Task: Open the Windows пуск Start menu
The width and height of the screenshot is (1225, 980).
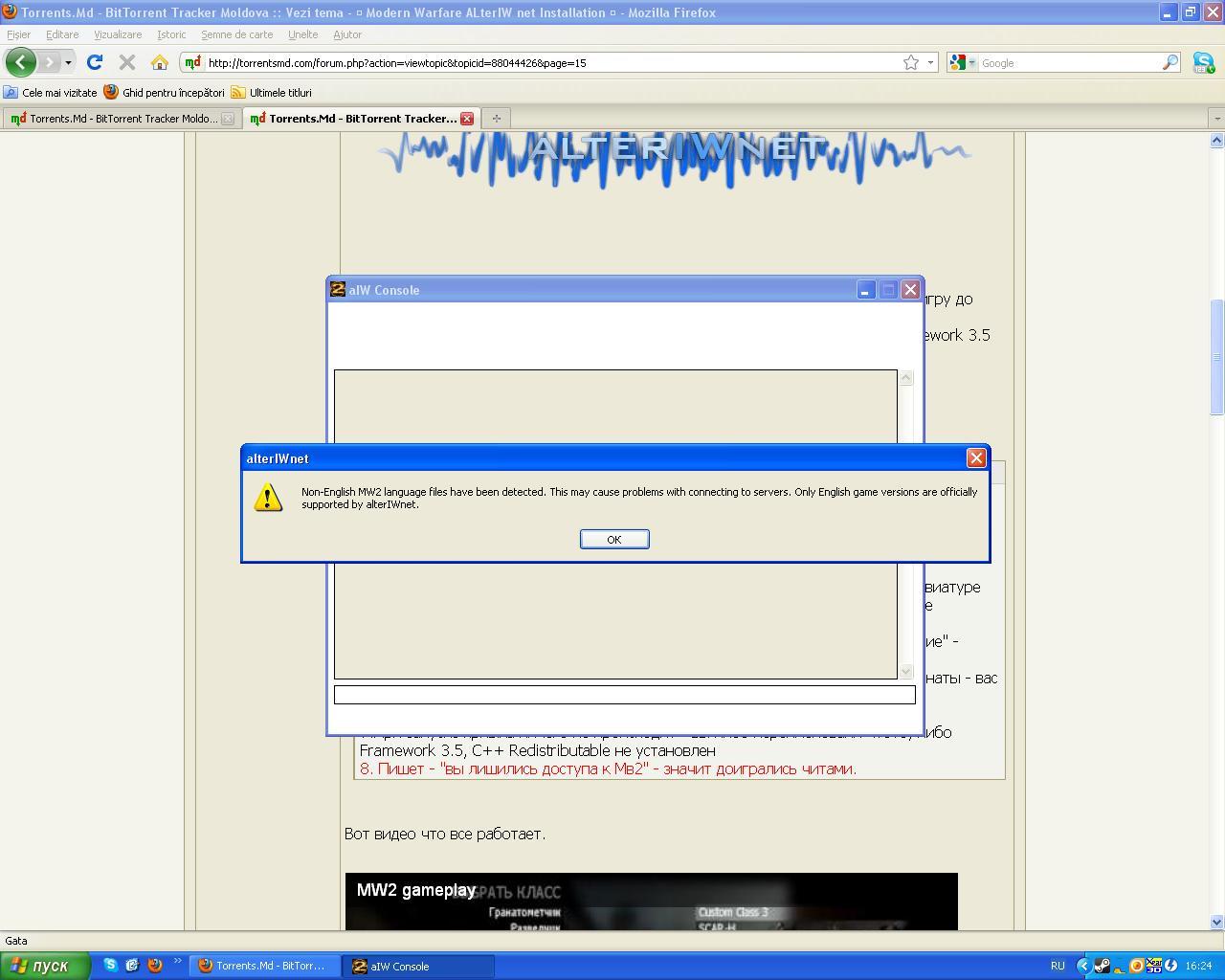Action: [45, 966]
